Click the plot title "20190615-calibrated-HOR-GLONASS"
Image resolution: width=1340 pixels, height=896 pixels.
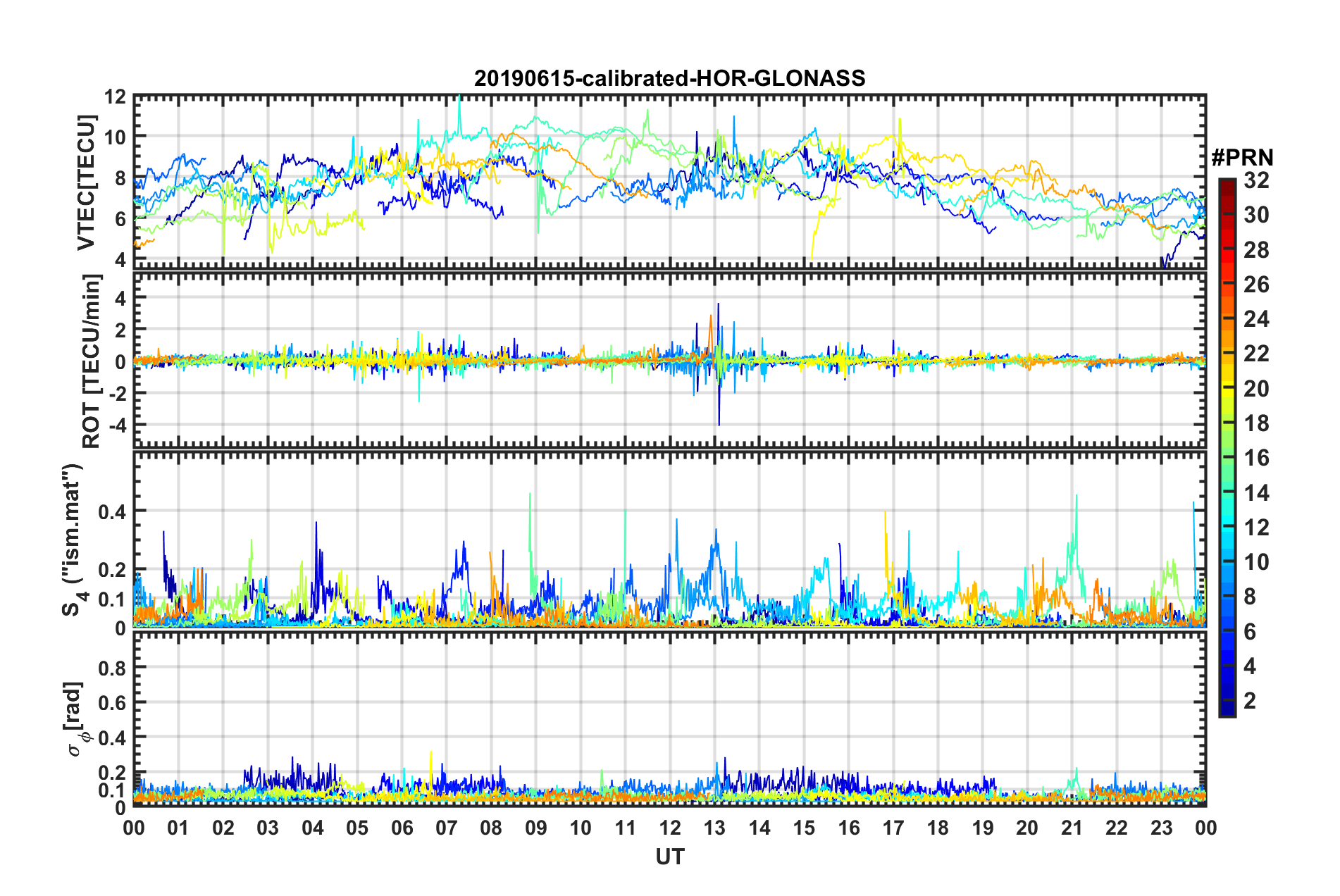669,78
